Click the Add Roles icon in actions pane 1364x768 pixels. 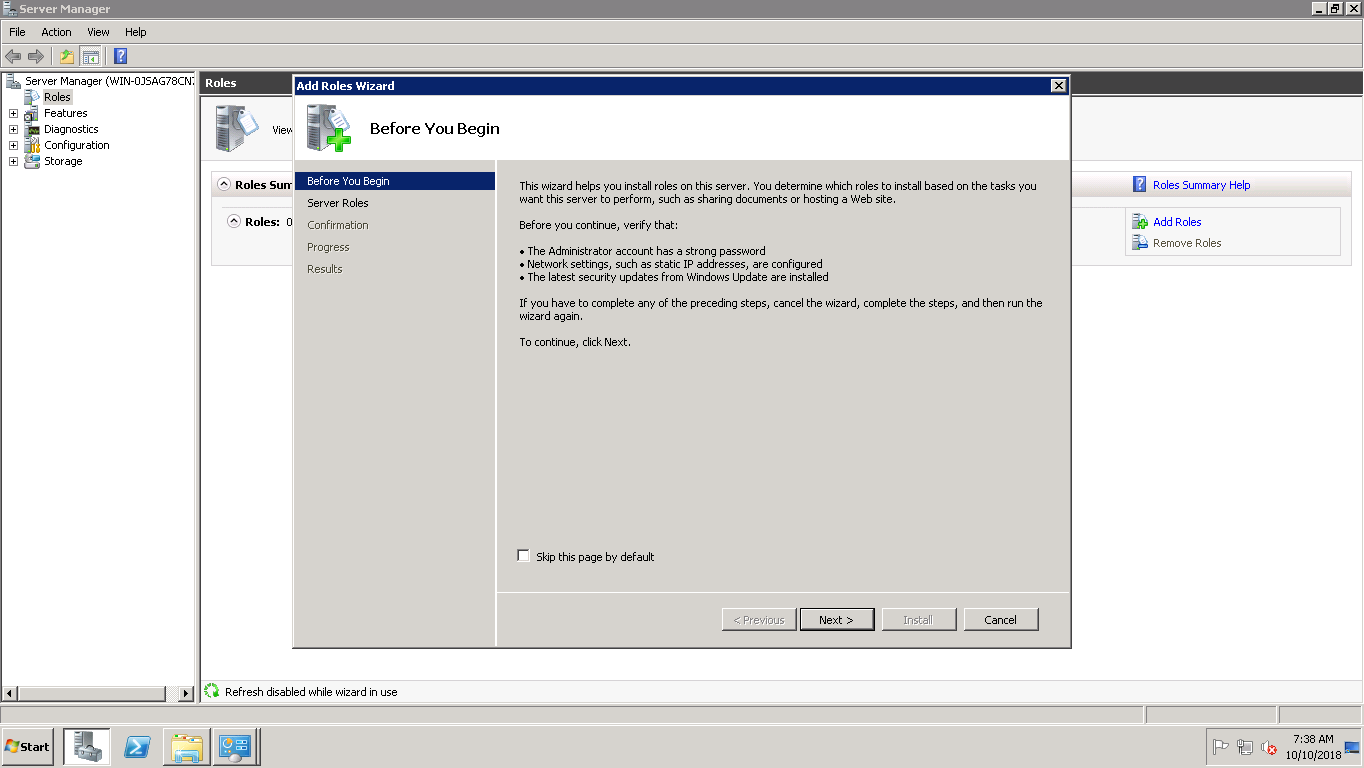pyautogui.click(x=1139, y=222)
